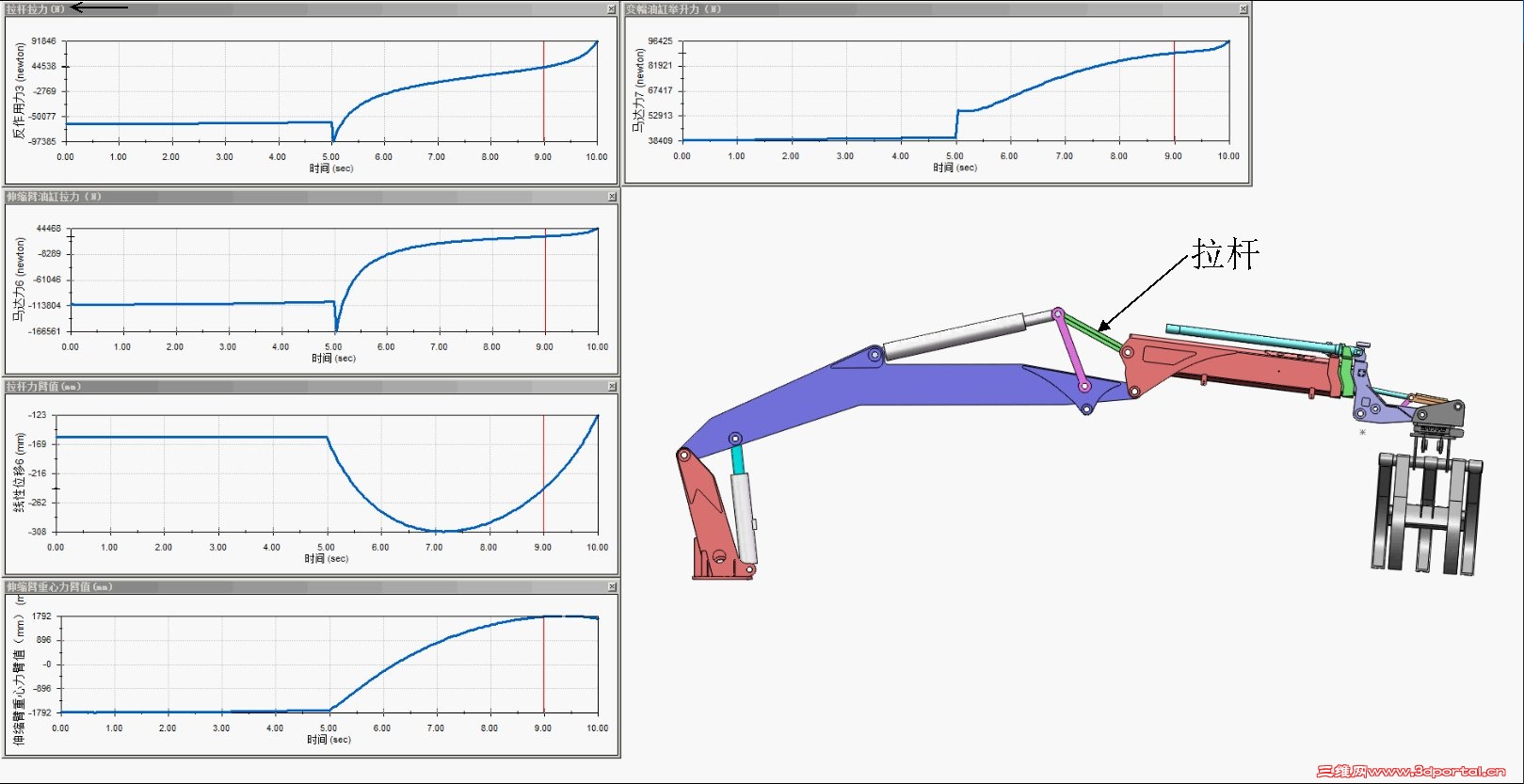The image size is (1524, 784).
Task: Click the red time marker in 拉杆拉力 plot
Action: (543, 91)
